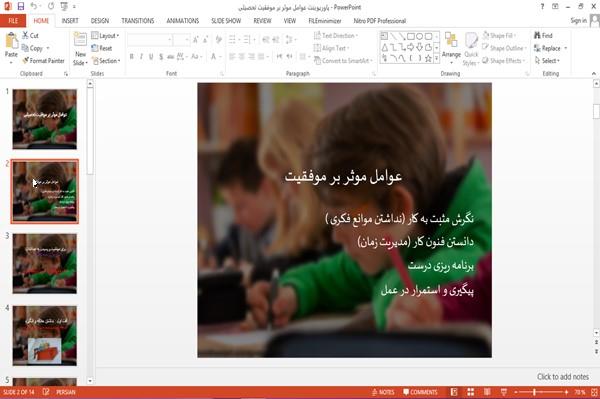Switch to the ANIMATIONS tab
This screenshot has width=600, height=399.
pyautogui.click(x=183, y=21)
